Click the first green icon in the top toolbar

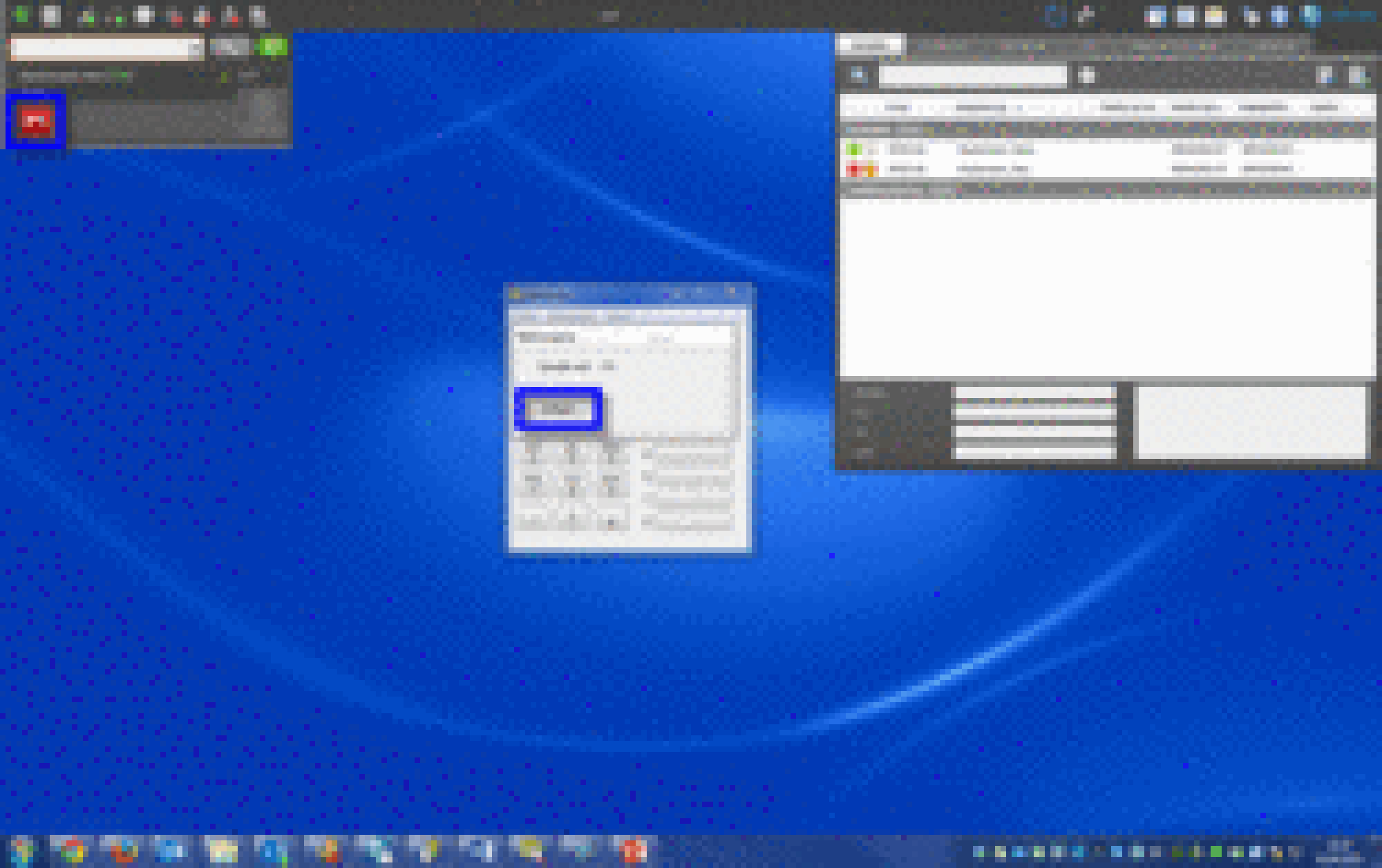21,15
